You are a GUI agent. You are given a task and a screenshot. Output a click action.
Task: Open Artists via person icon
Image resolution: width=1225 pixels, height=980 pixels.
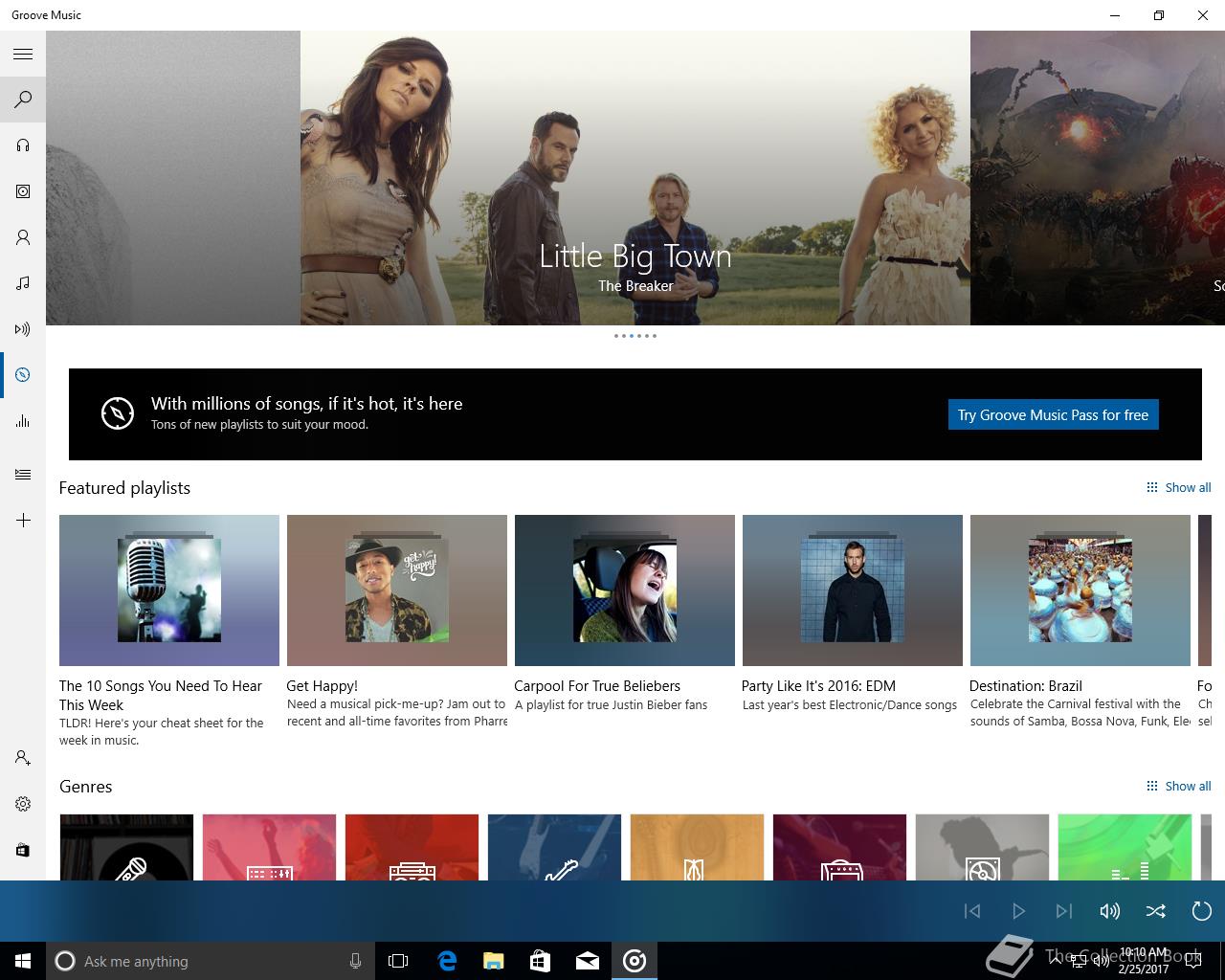coord(23,237)
